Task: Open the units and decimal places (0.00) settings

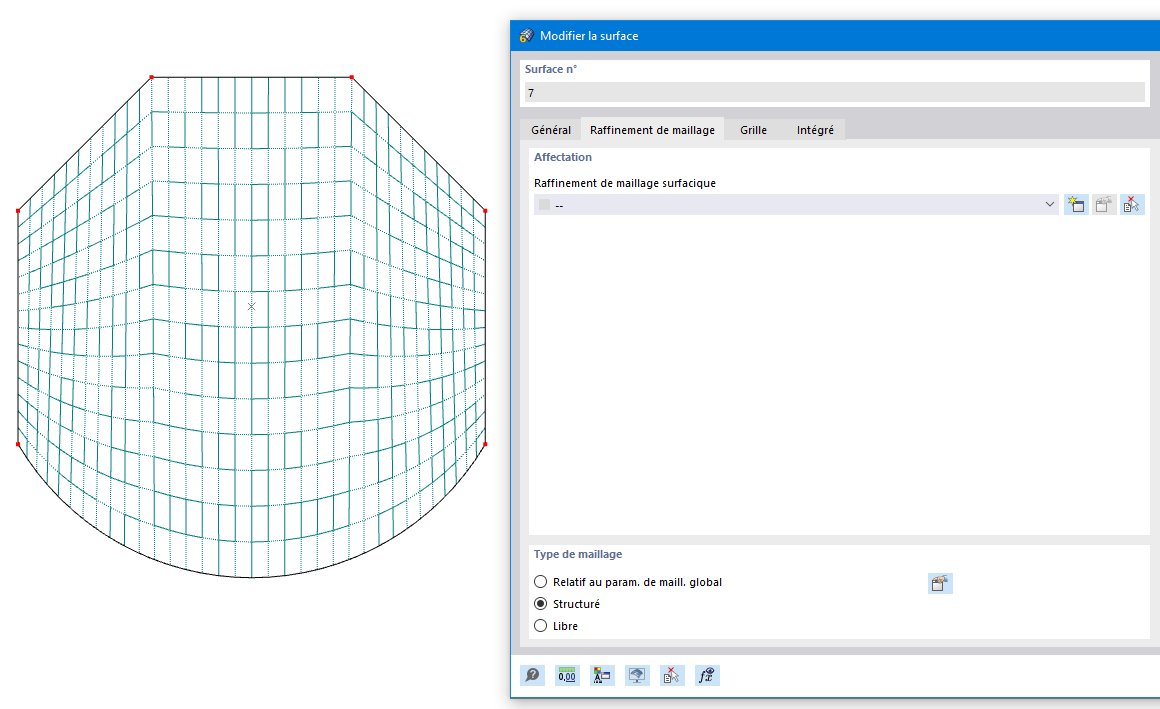Action: (567, 675)
